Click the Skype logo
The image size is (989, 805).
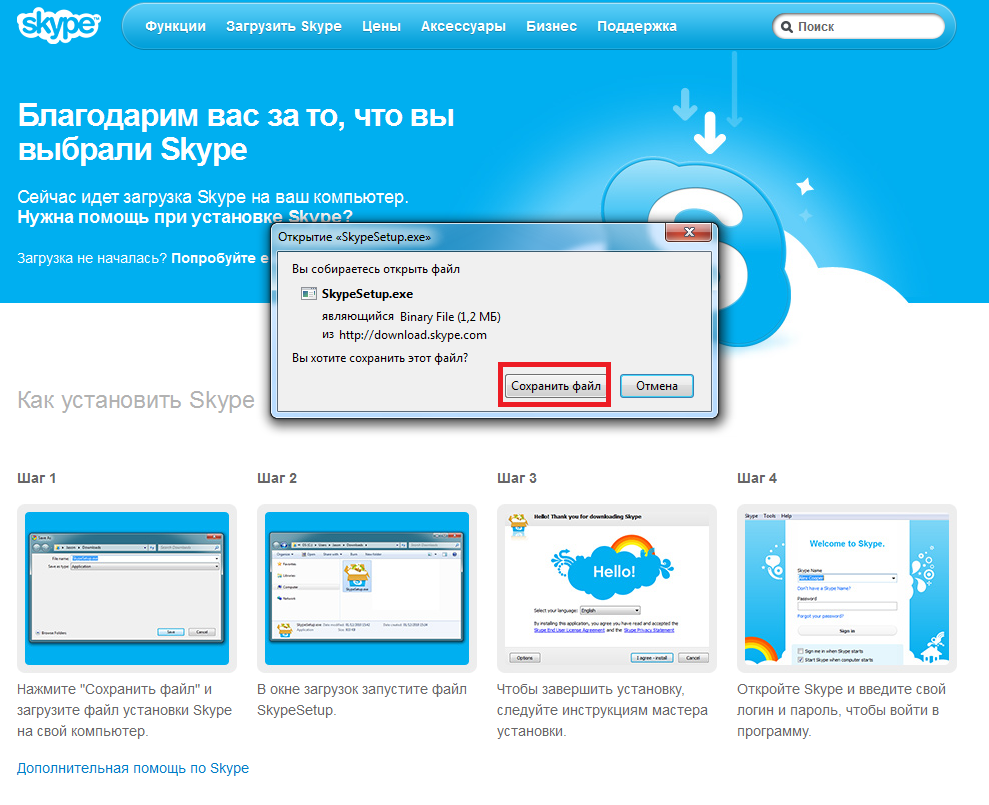click(59, 26)
